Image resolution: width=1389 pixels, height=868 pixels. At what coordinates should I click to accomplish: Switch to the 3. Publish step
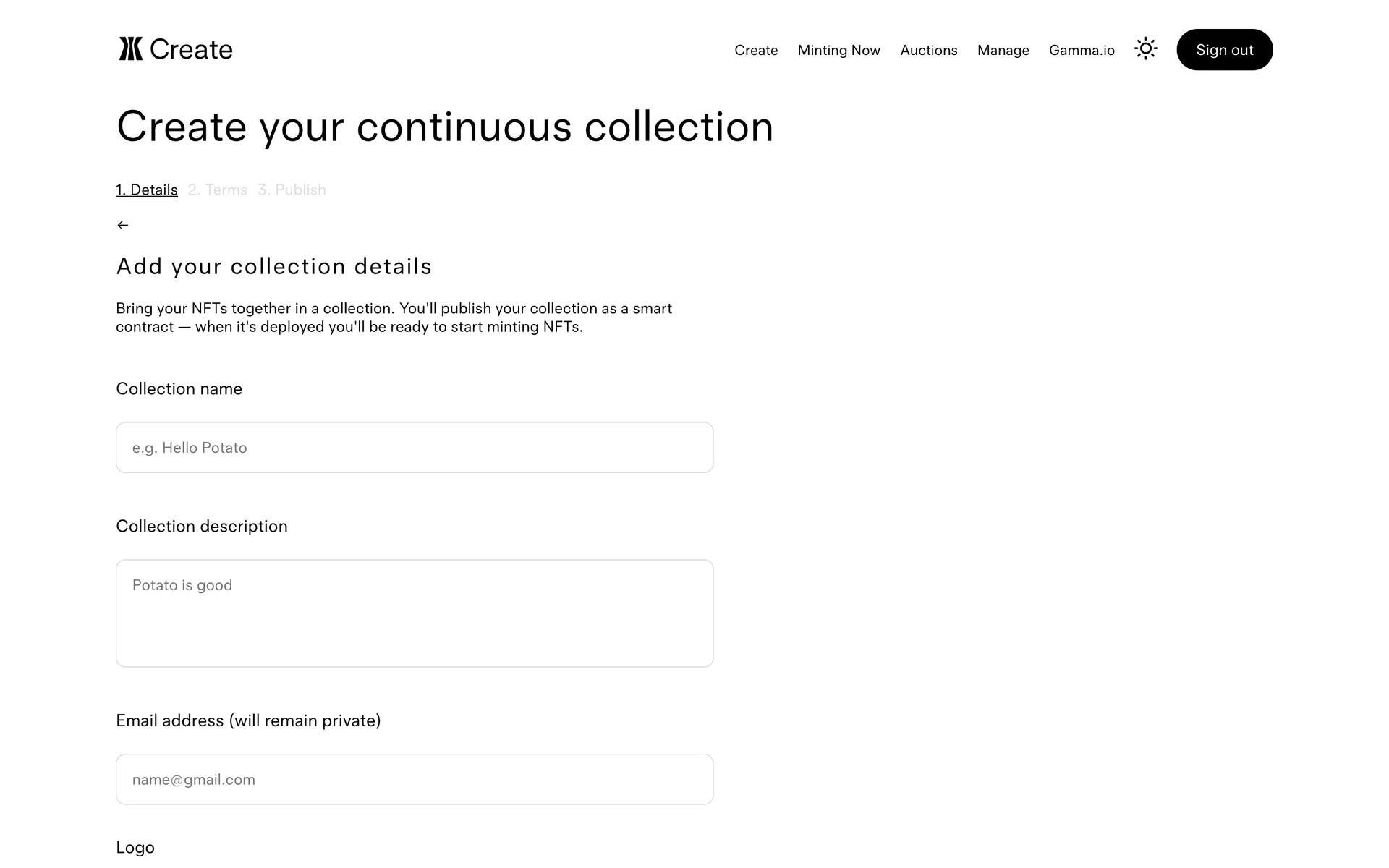point(292,190)
